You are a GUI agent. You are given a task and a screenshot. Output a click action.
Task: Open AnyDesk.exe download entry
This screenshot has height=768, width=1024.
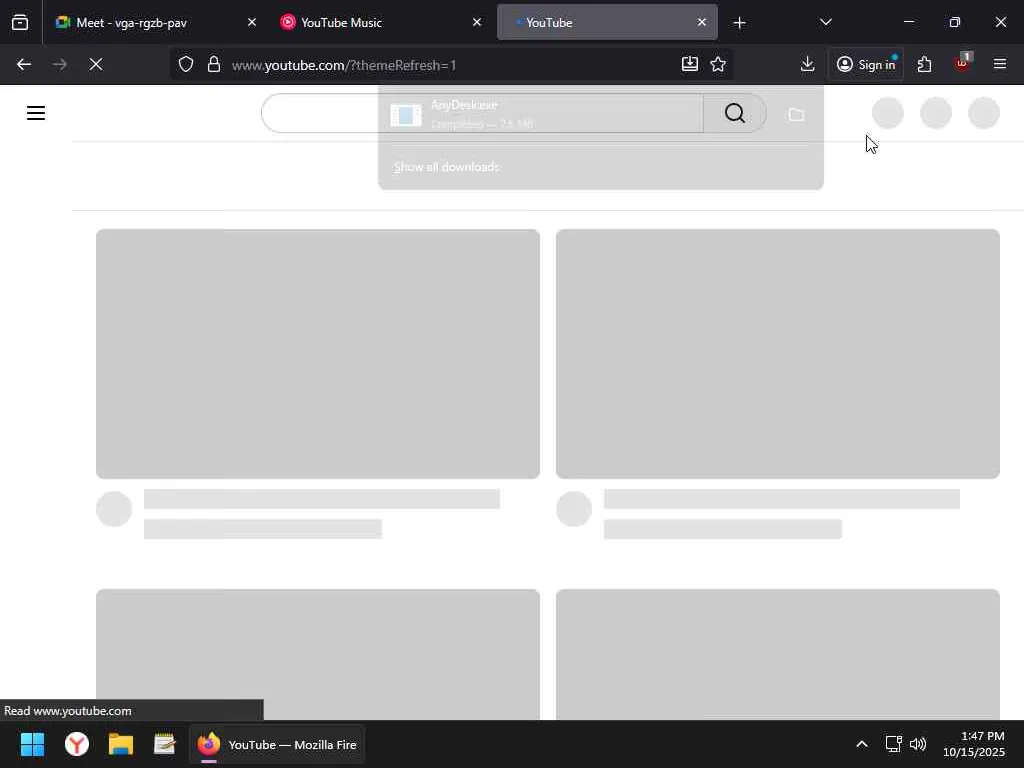pos(581,115)
